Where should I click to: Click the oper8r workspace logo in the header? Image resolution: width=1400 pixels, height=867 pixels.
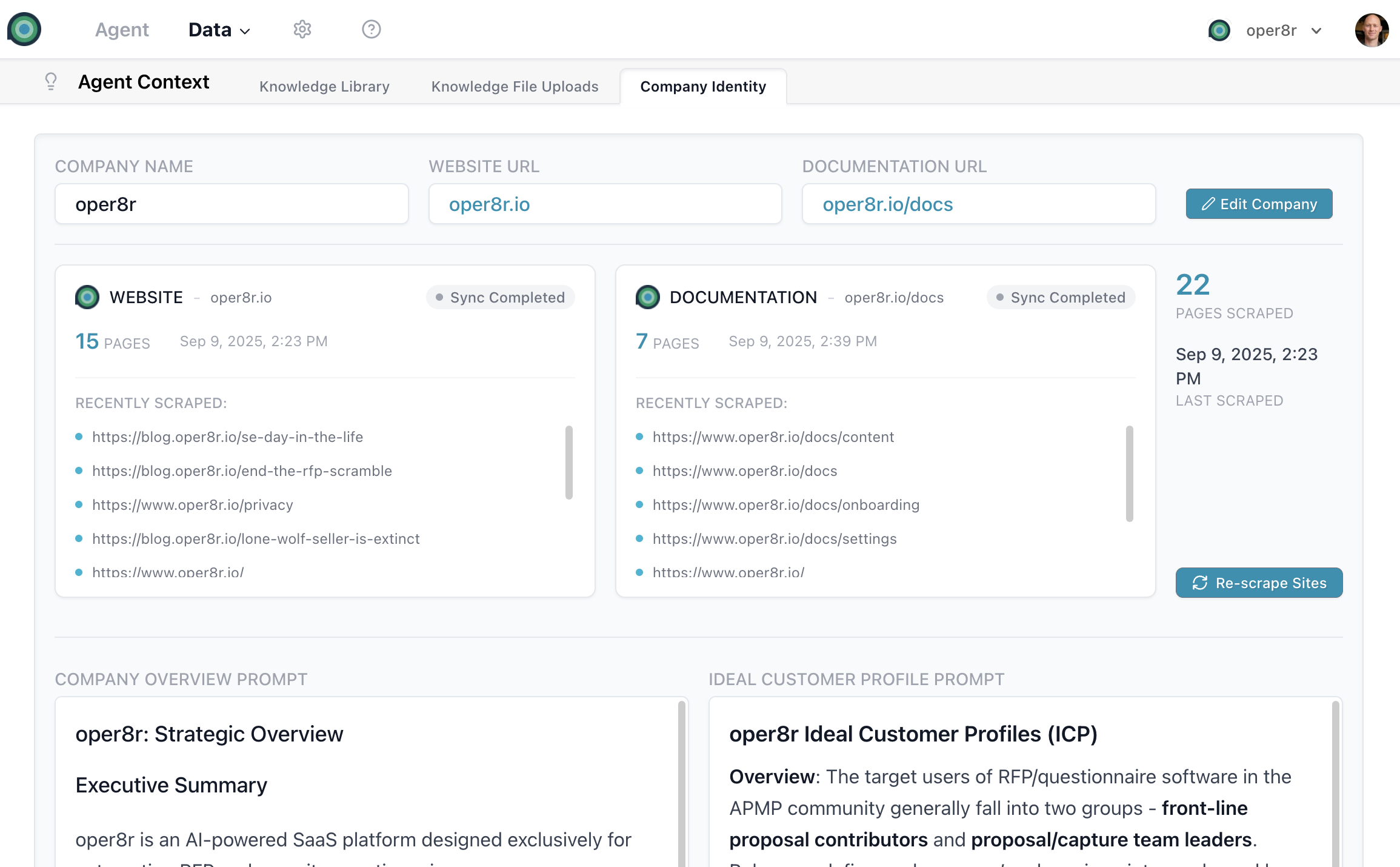(1220, 30)
